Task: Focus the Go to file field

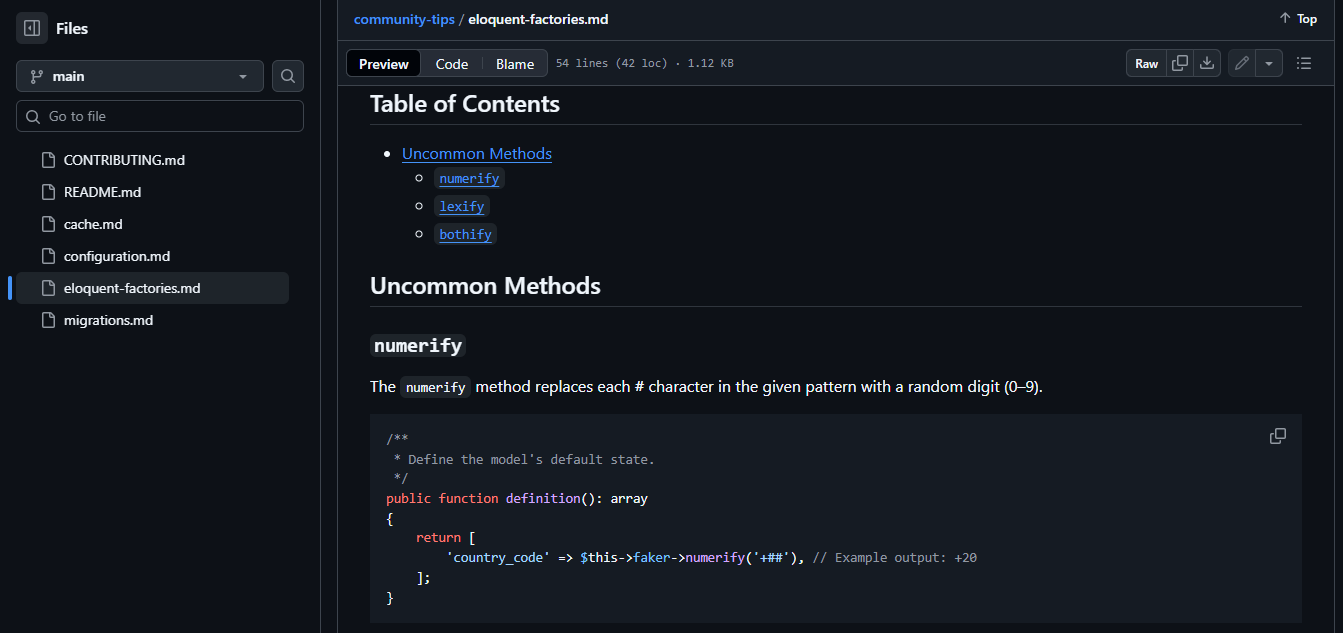Action: point(160,116)
